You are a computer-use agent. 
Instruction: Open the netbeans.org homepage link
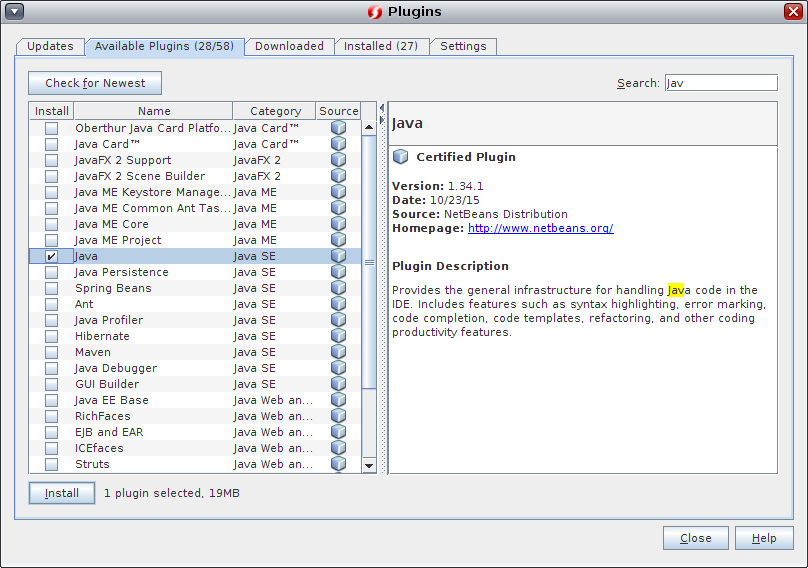click(541, 228)
